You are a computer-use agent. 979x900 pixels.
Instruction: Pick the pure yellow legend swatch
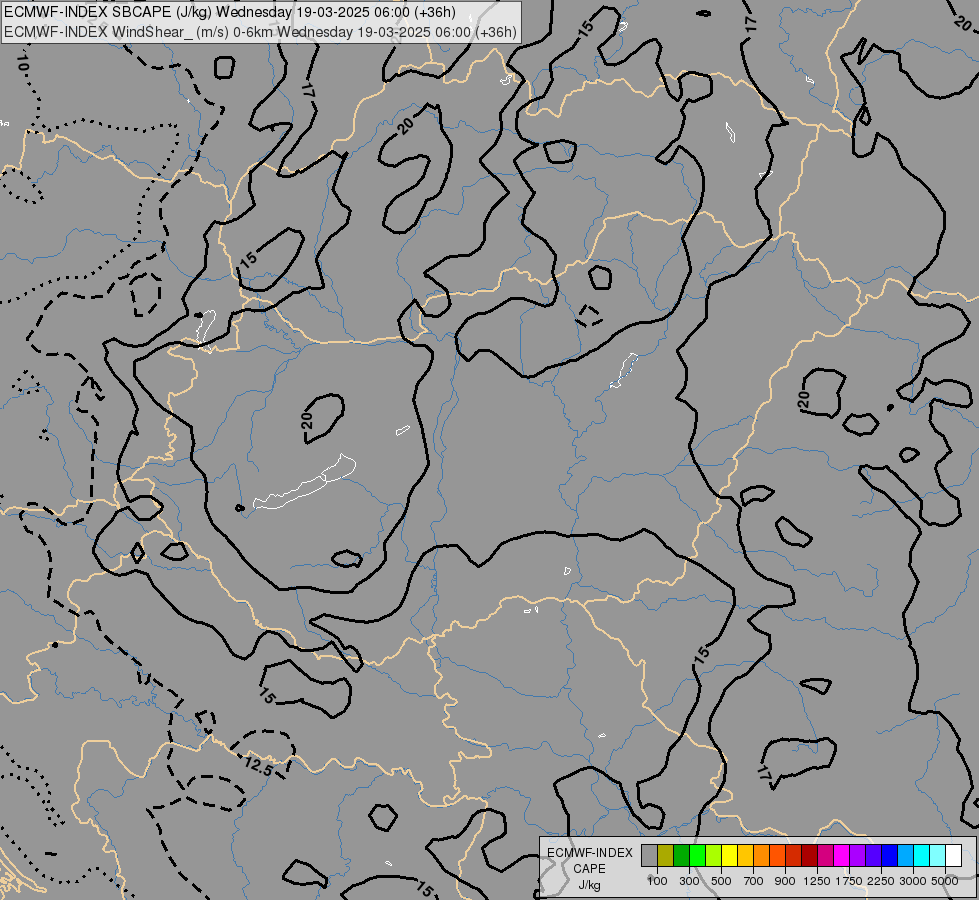tap(730, 856)
